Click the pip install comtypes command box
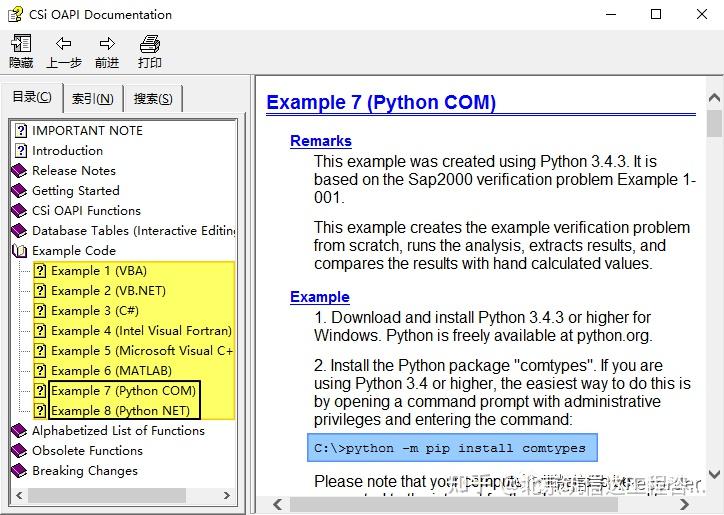Viewport: 724px width, 515px height. click(452, 448)
